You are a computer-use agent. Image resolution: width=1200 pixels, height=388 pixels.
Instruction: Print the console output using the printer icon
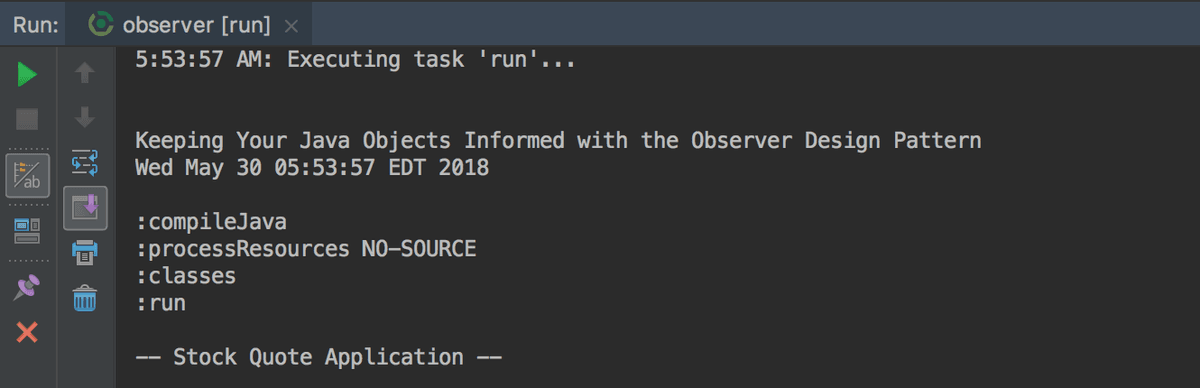click(85, 252)
